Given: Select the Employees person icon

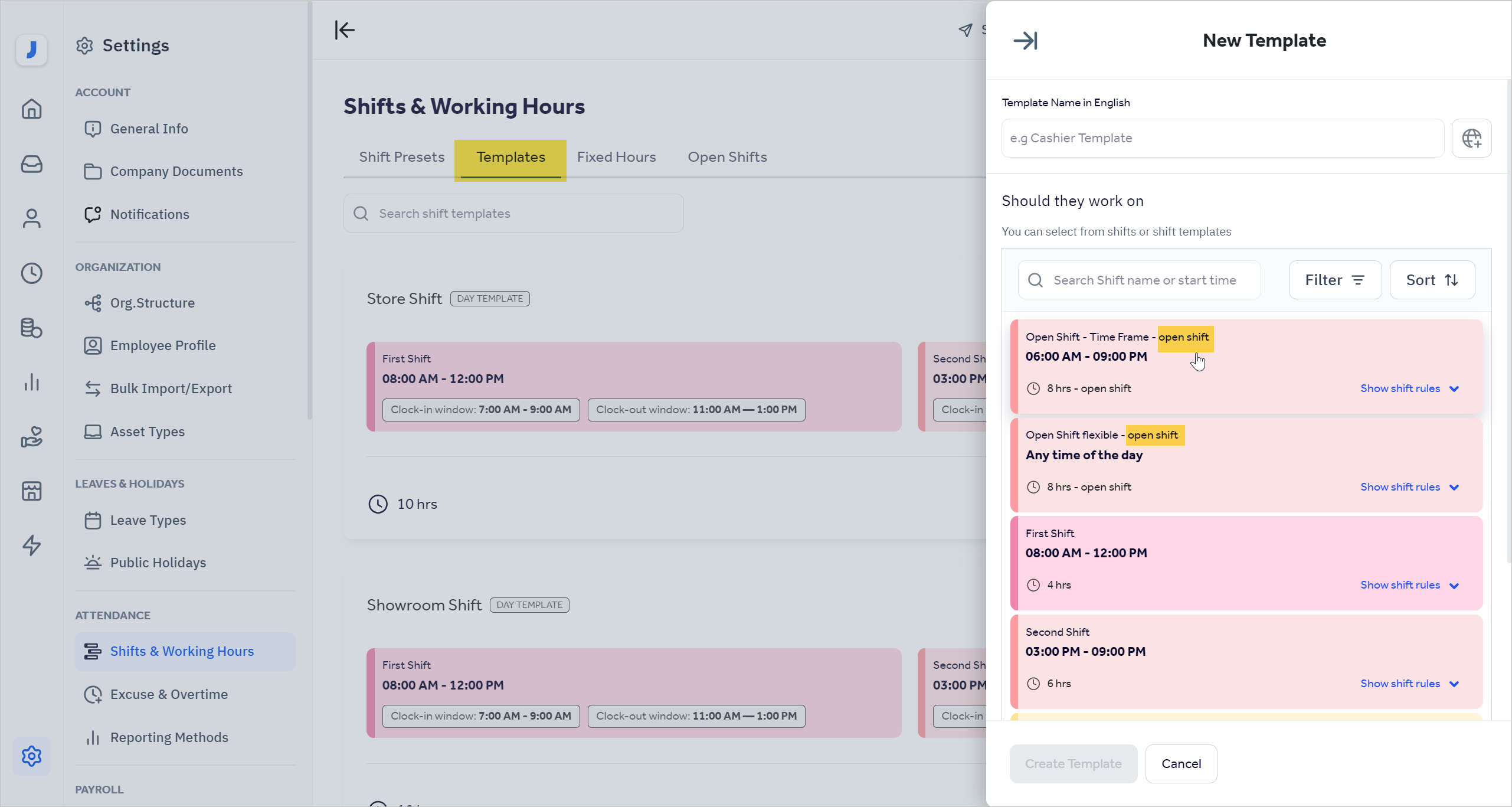Looking at the screenshot, I should pyautogui.click(x=31, y=218).
